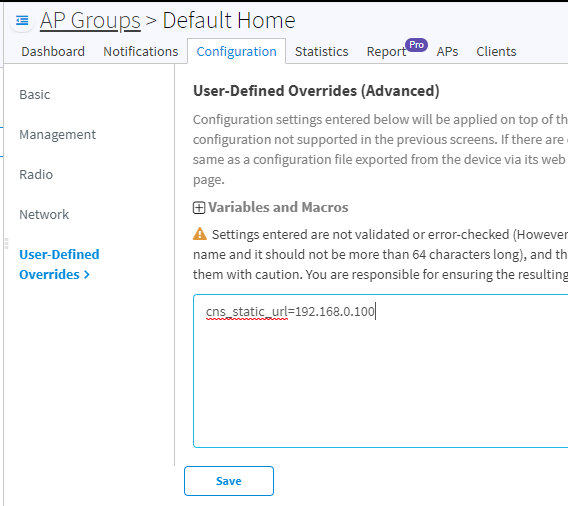Open the Management configuration section
This screenshot has width=568, height=506.
pos(58,134)
